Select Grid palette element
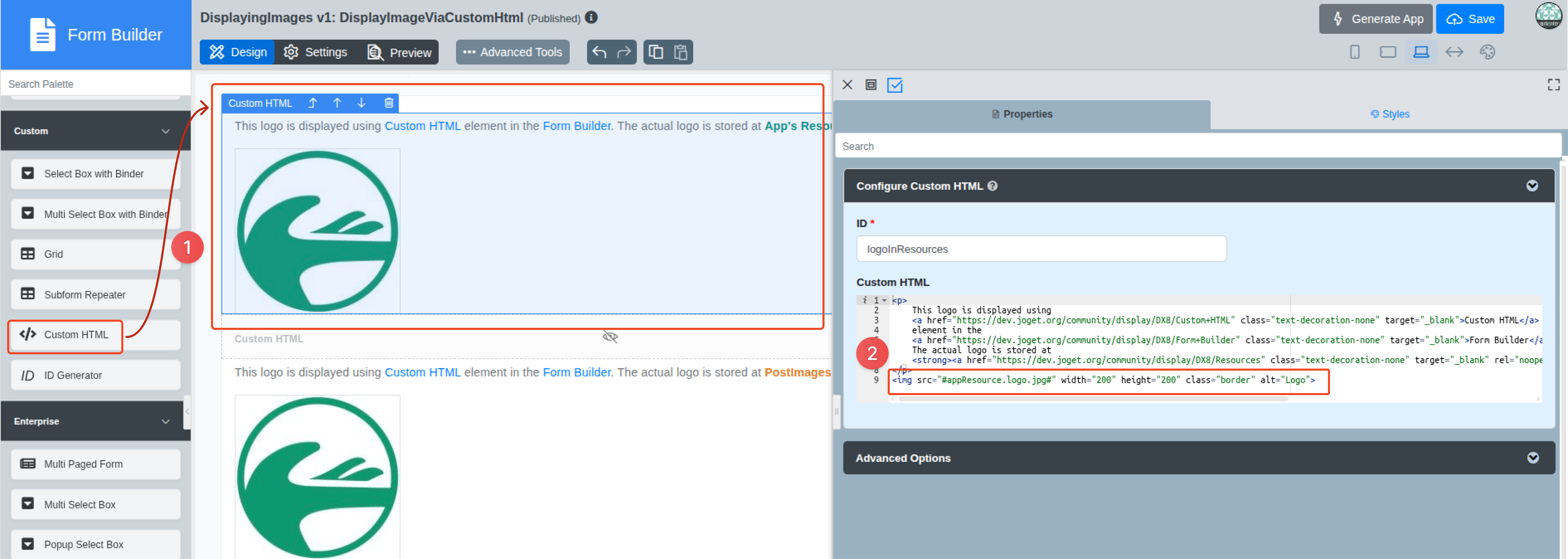1568x559 pixels. click(96, 255)
